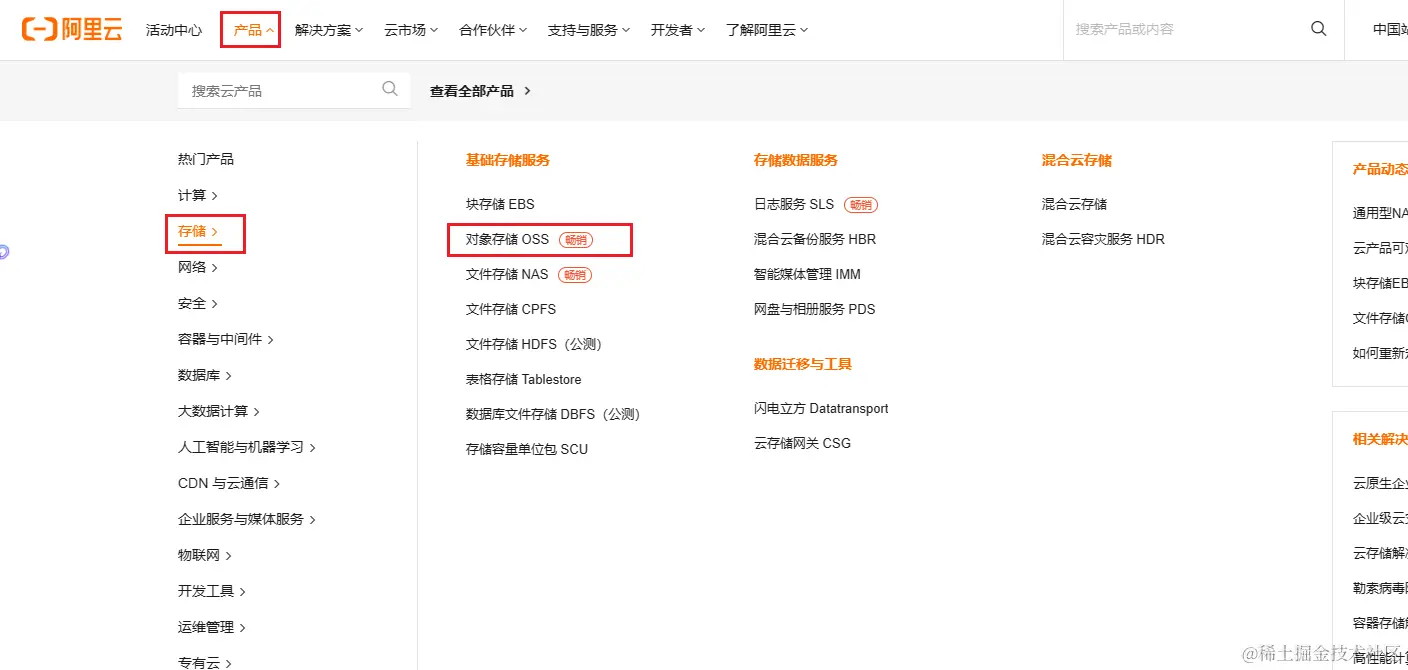Open the 文件存储 HDFS（公测）link

tap(534, 344)
